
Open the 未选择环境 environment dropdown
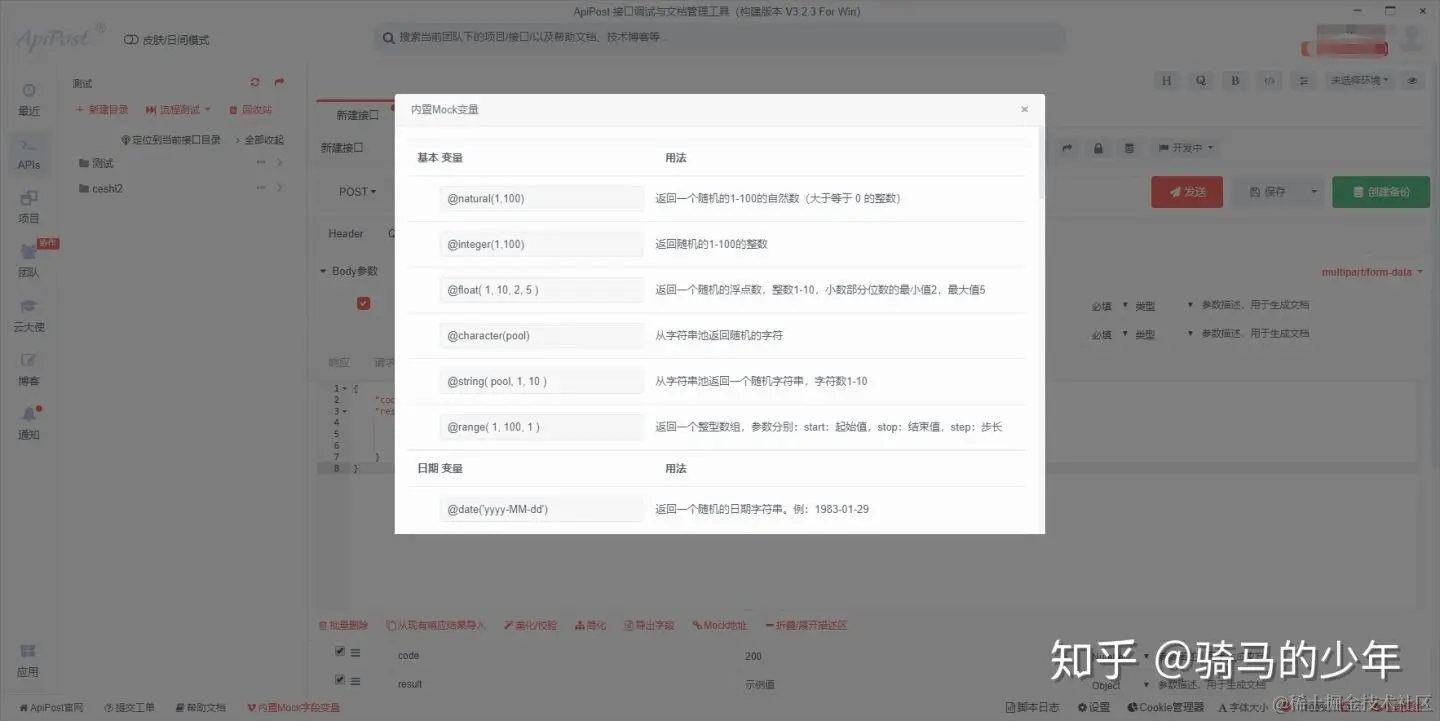(x=1360, y=81)
